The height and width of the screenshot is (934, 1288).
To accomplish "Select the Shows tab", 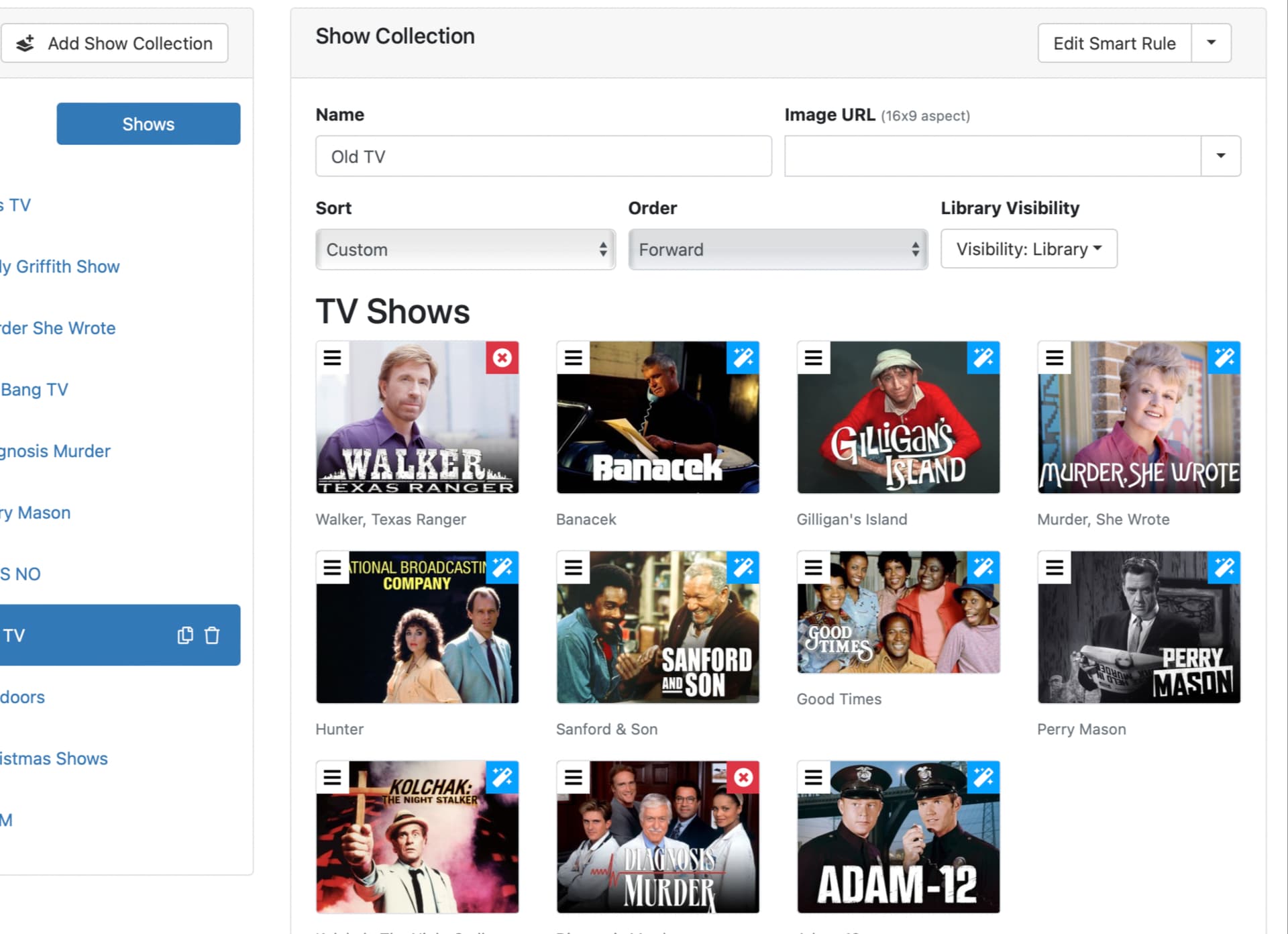I will [x=148, y=123].
